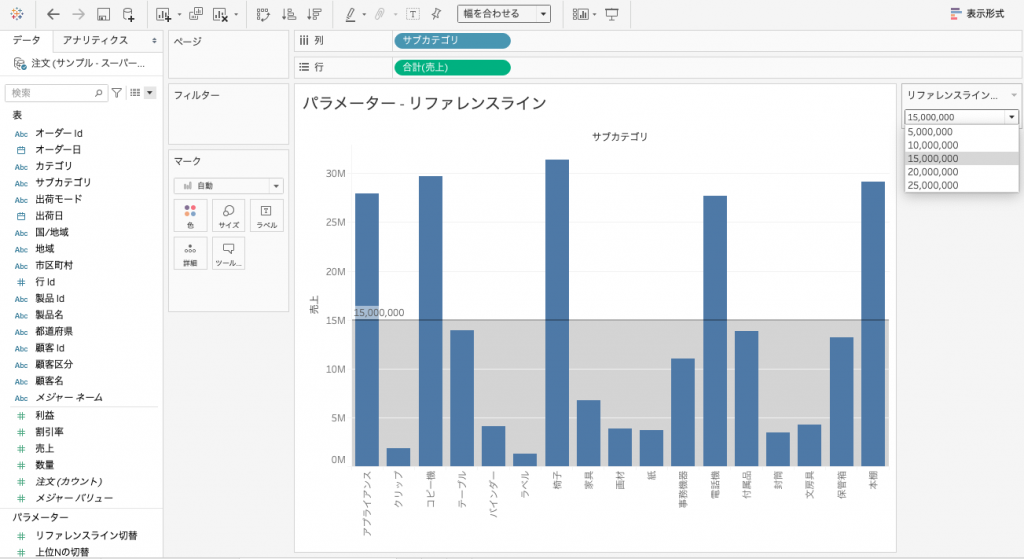This screenshot has width=1024, height=559.
Task: Open the new worksheet dropdown arrow
Action: click(x=179, y=14)
